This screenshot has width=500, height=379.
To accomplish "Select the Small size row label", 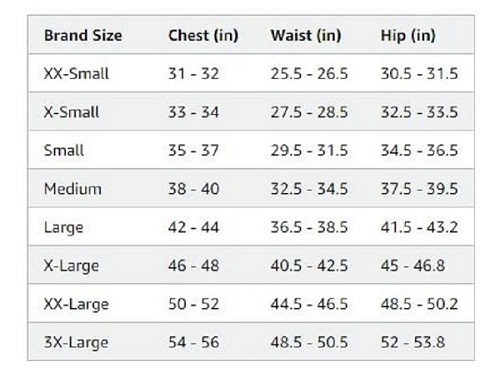I will pos(64,150).
